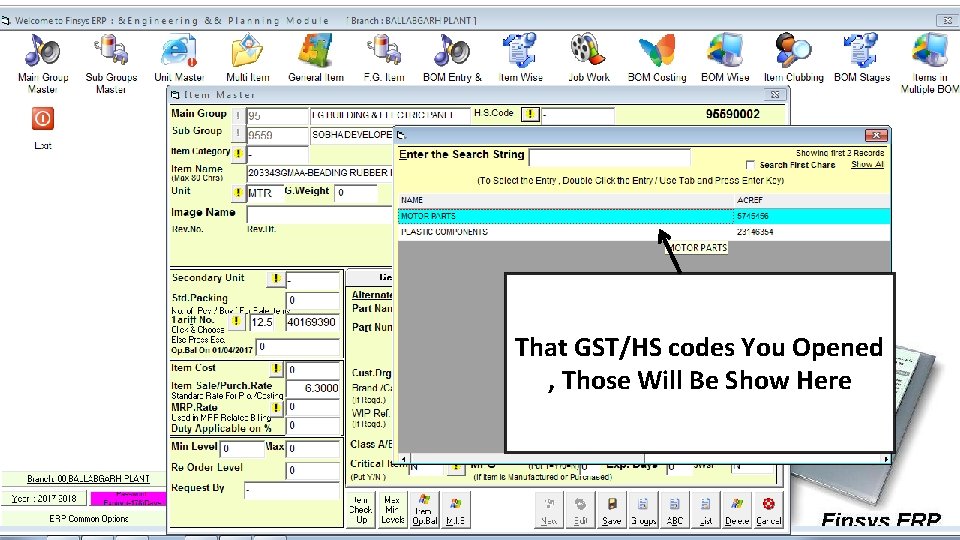Click the Request By input field
Screen dimensions: 960x540
[292, 490]
